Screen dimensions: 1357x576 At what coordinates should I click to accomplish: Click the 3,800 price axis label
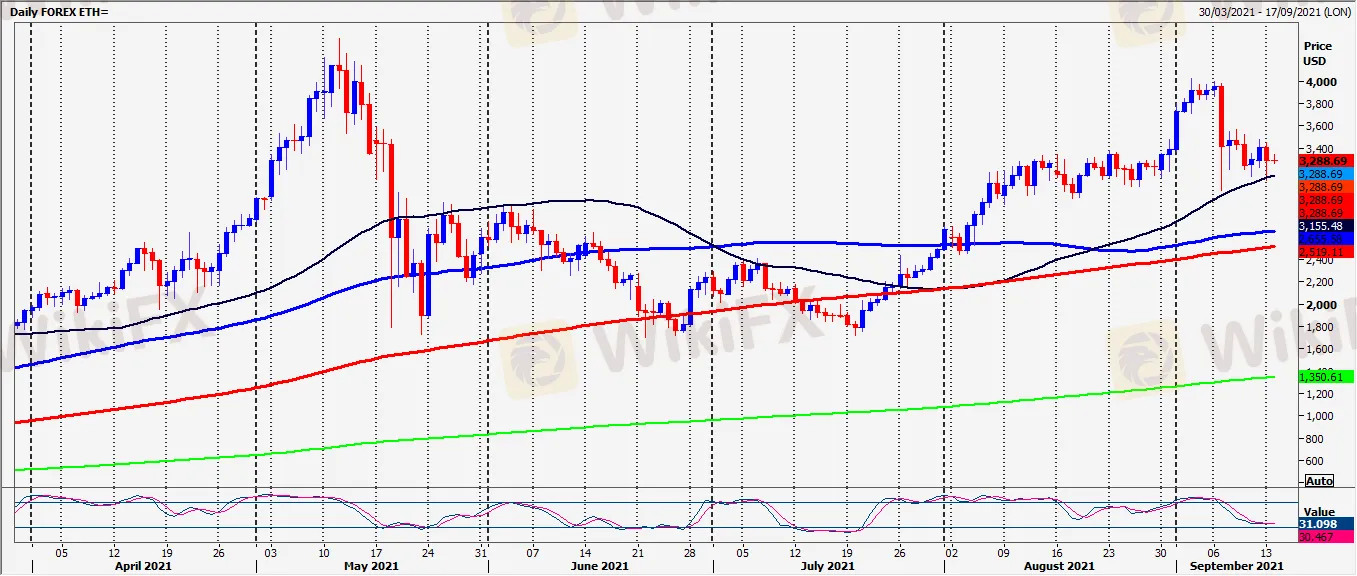point(1322,104)
